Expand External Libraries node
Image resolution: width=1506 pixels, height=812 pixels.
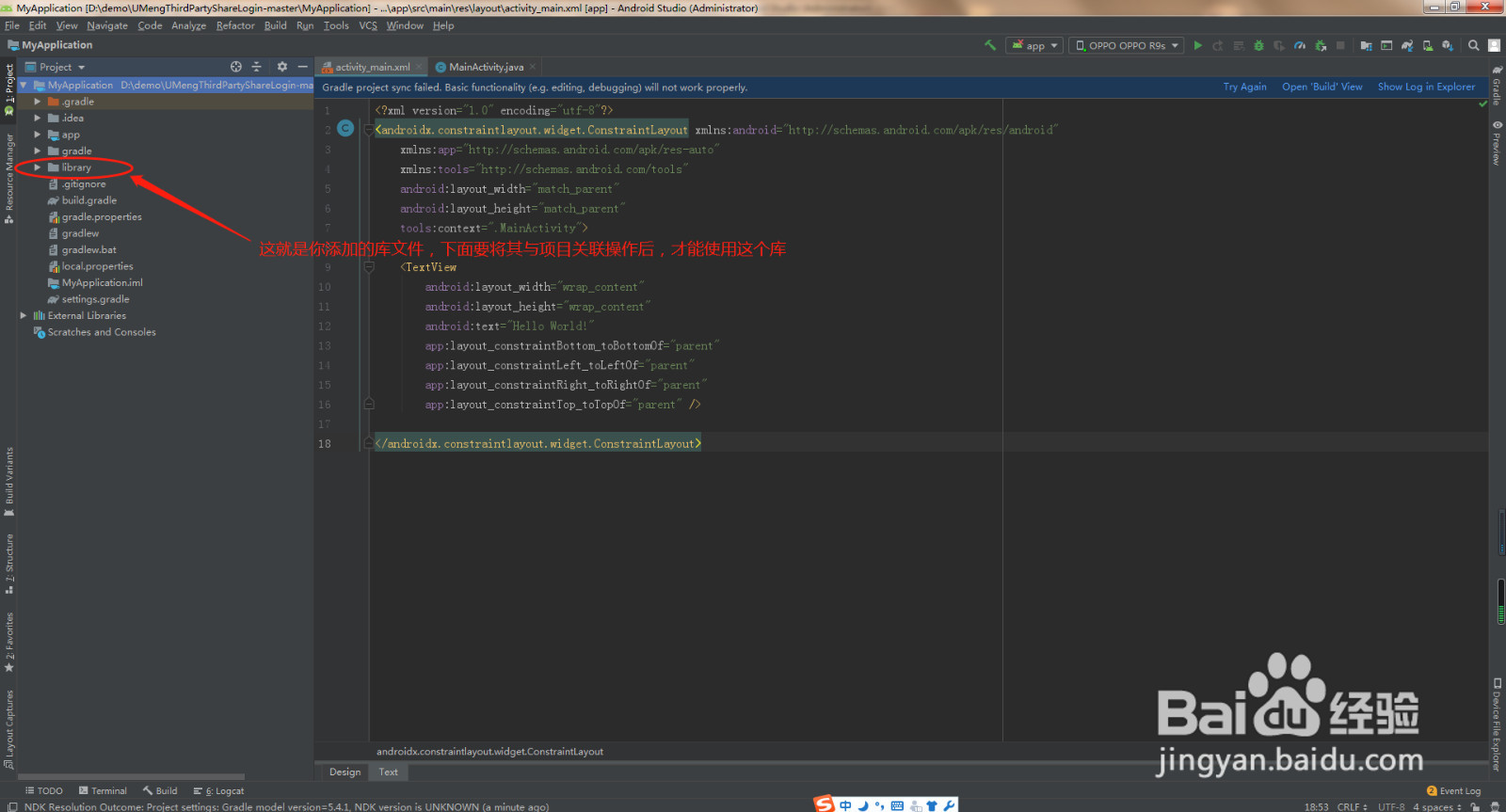(24, 315)
